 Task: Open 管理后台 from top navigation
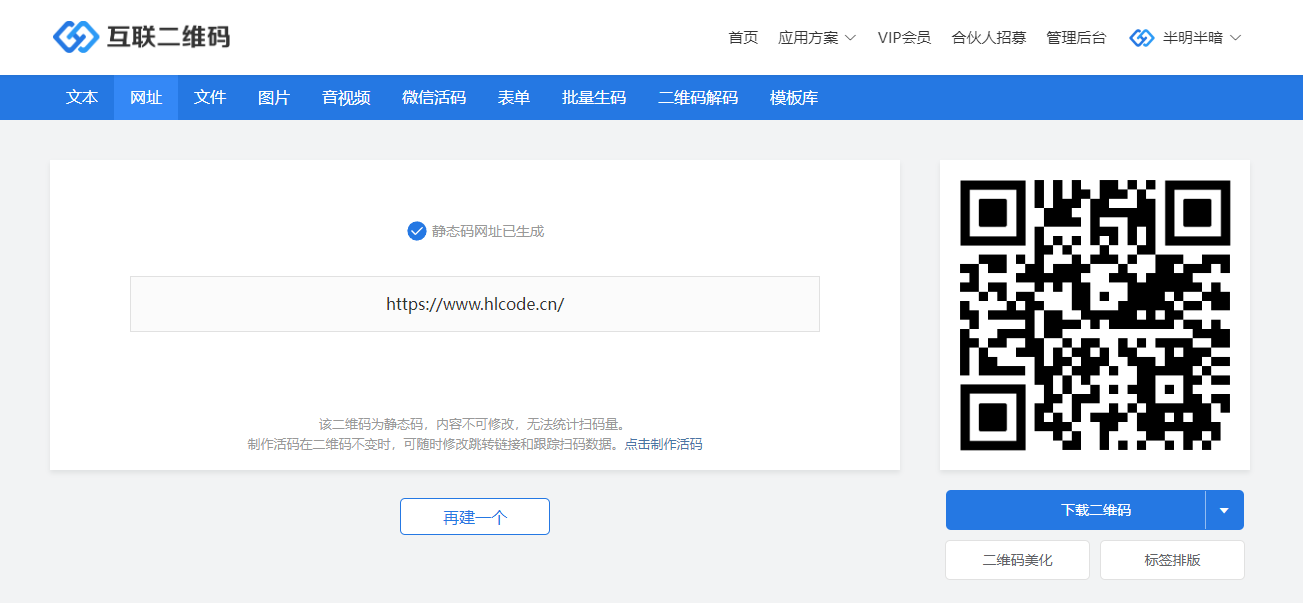[1076, 38]
